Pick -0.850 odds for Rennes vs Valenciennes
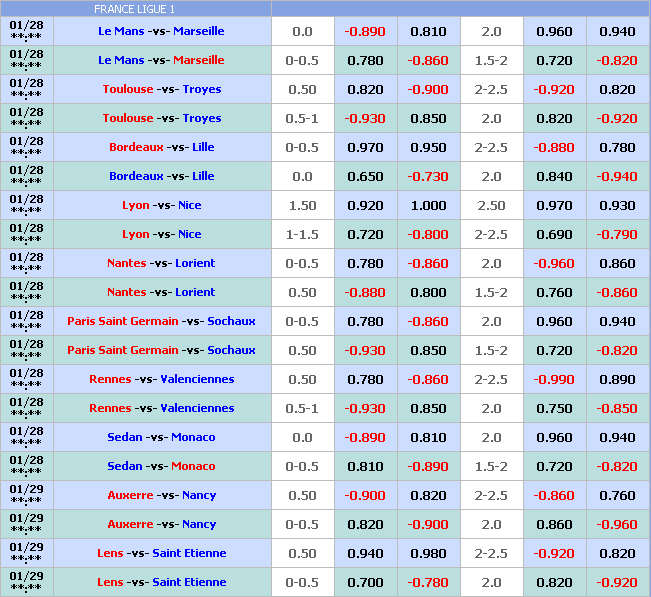Viewport: 651px width, 597px height. click(x=617, y=408)
